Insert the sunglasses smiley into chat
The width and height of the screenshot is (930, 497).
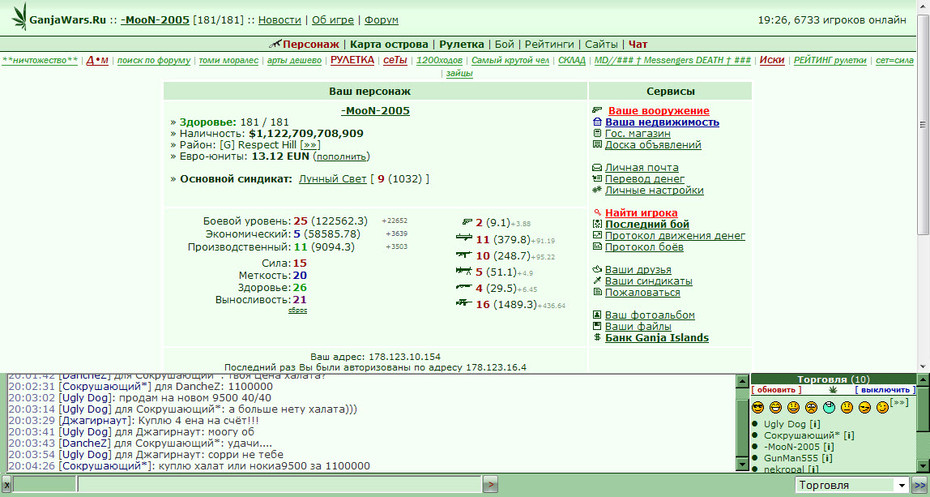pyautogui.click(x=757, y=407)
